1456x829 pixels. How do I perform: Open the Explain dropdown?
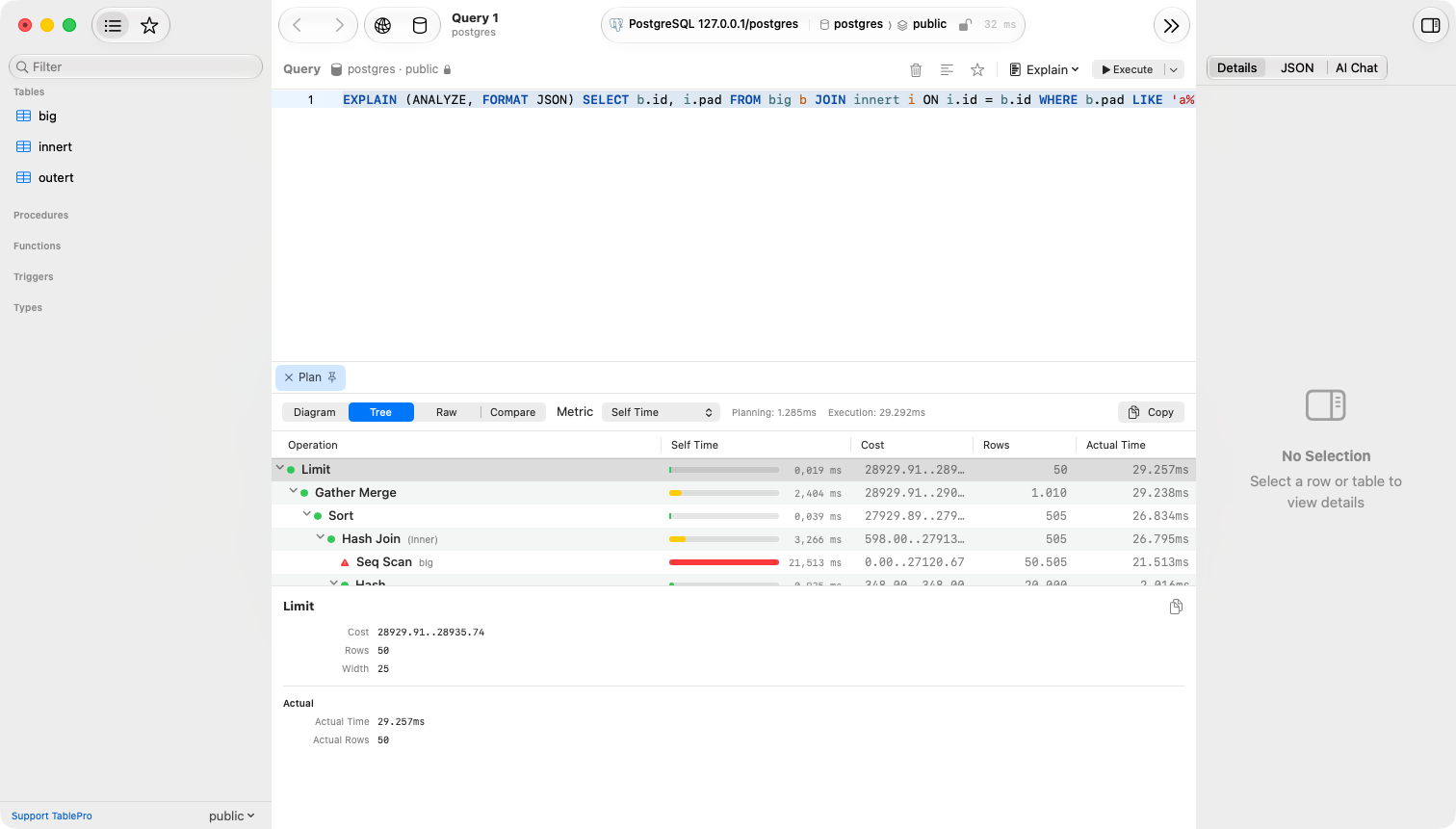1044,69
